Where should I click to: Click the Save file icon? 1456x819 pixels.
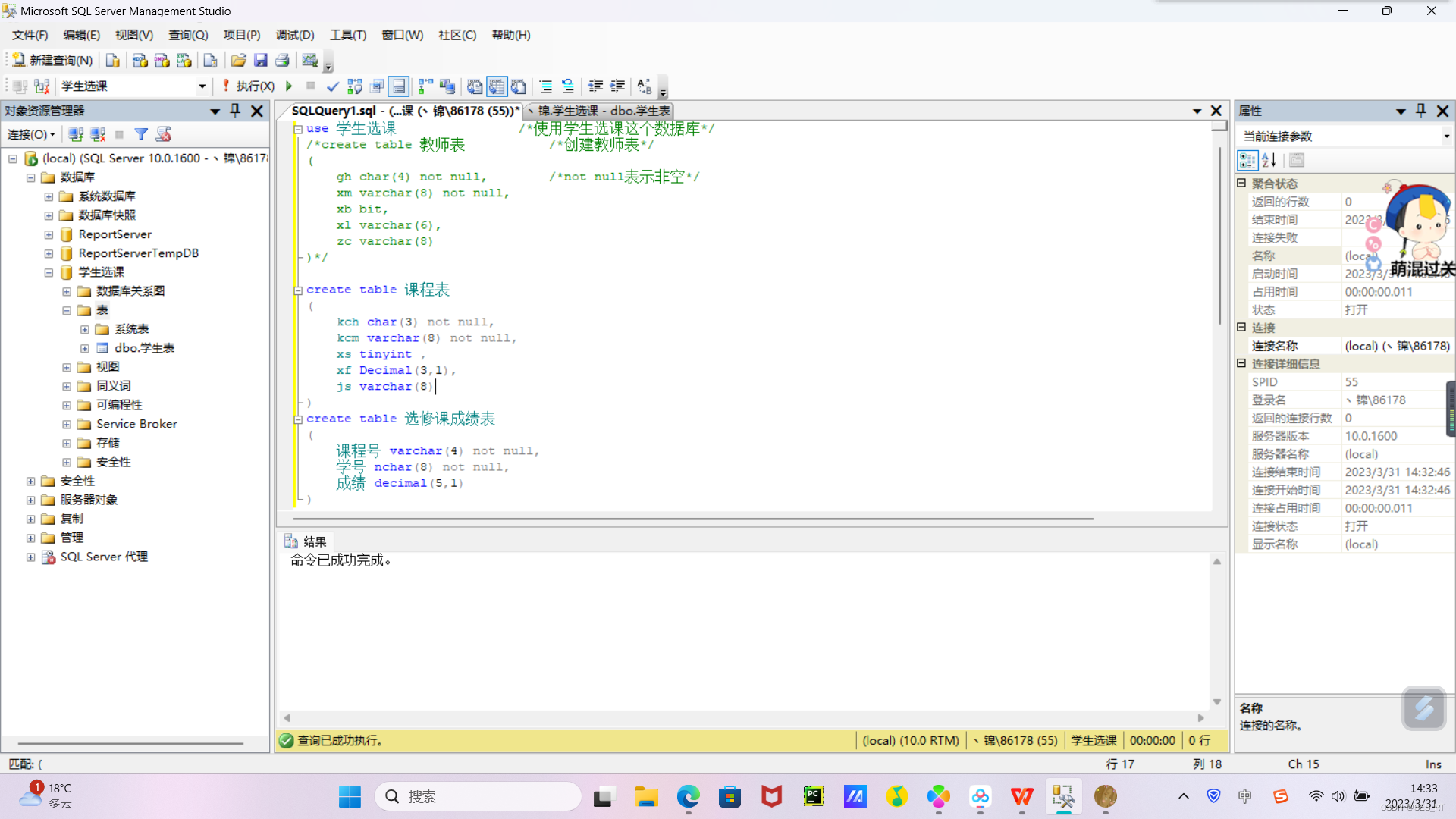point(260,61)
